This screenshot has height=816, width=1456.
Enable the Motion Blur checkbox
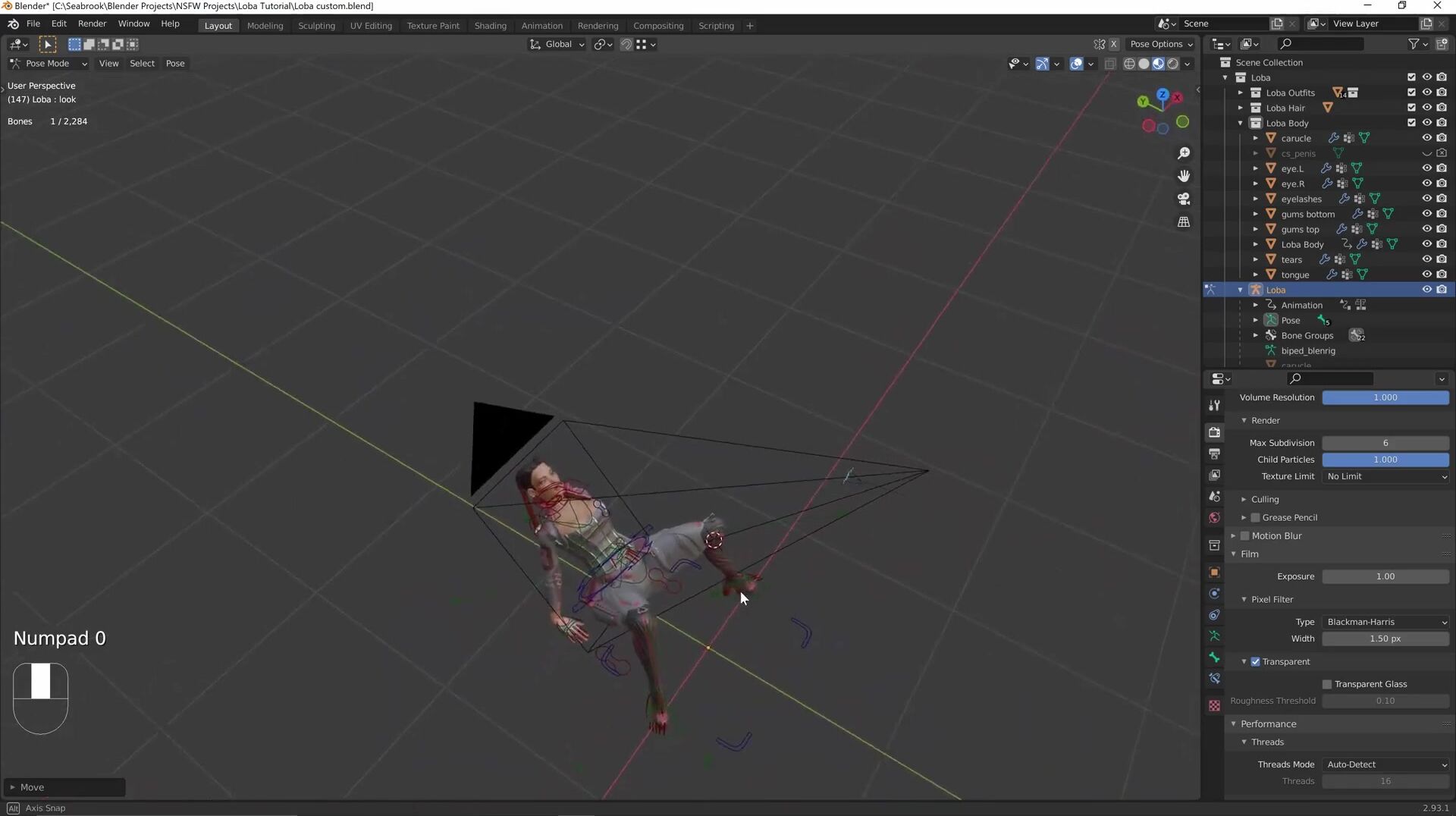point(1244,535)
